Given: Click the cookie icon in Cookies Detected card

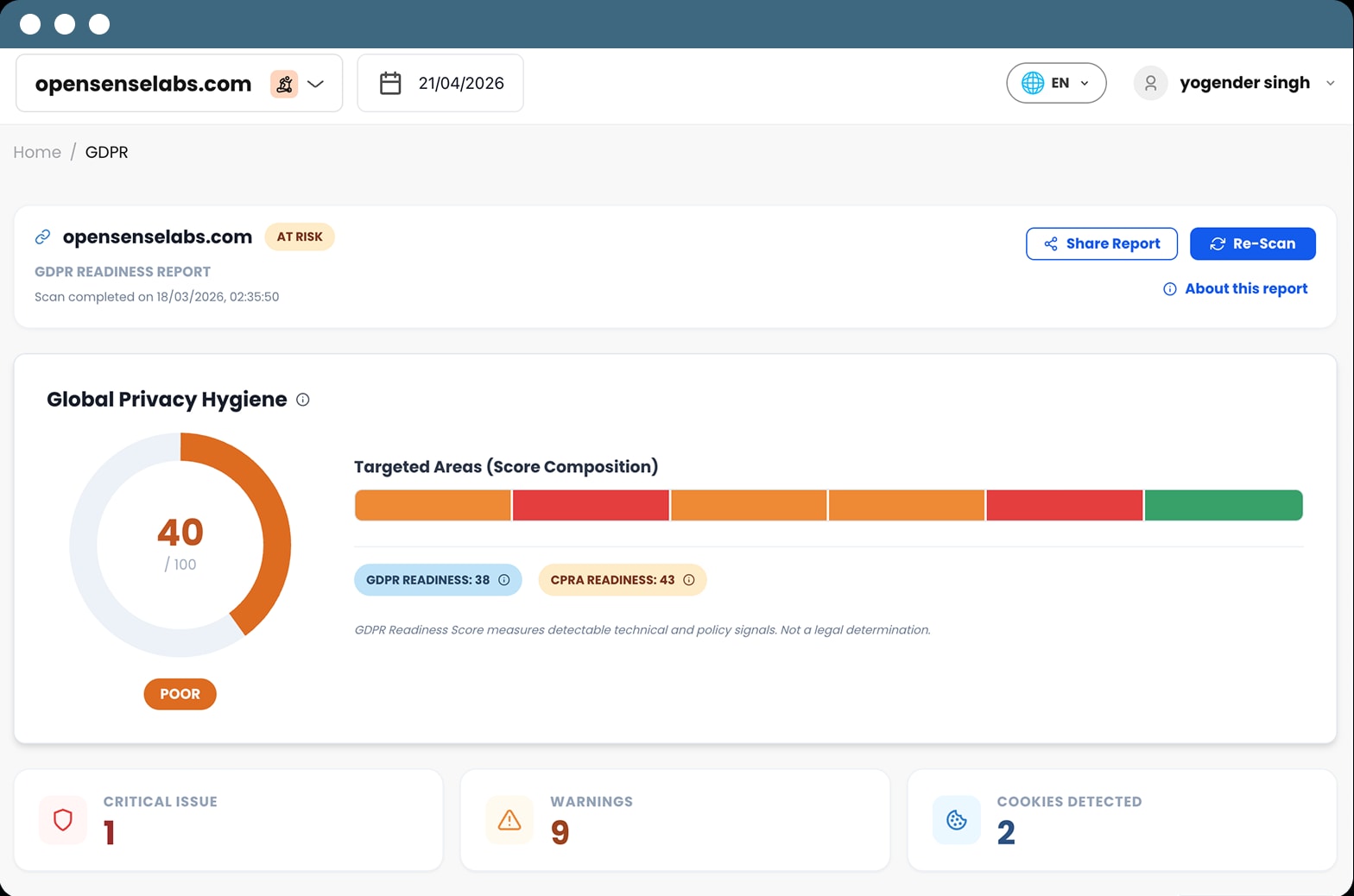Looking at the screenshot, I should [x=957, y=820].
